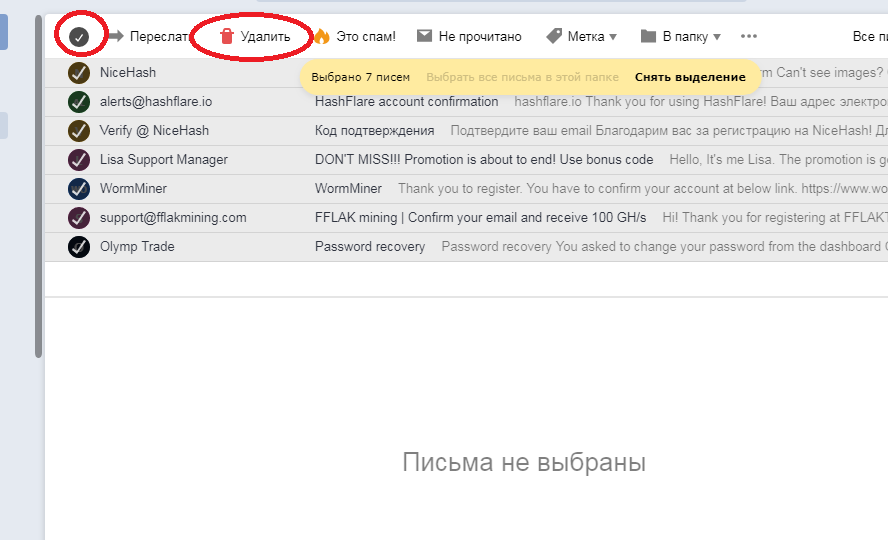Viewport: 888px width, 540px height.
Task: Click Удалить to delete selected emails
Action: coord(265,37)
